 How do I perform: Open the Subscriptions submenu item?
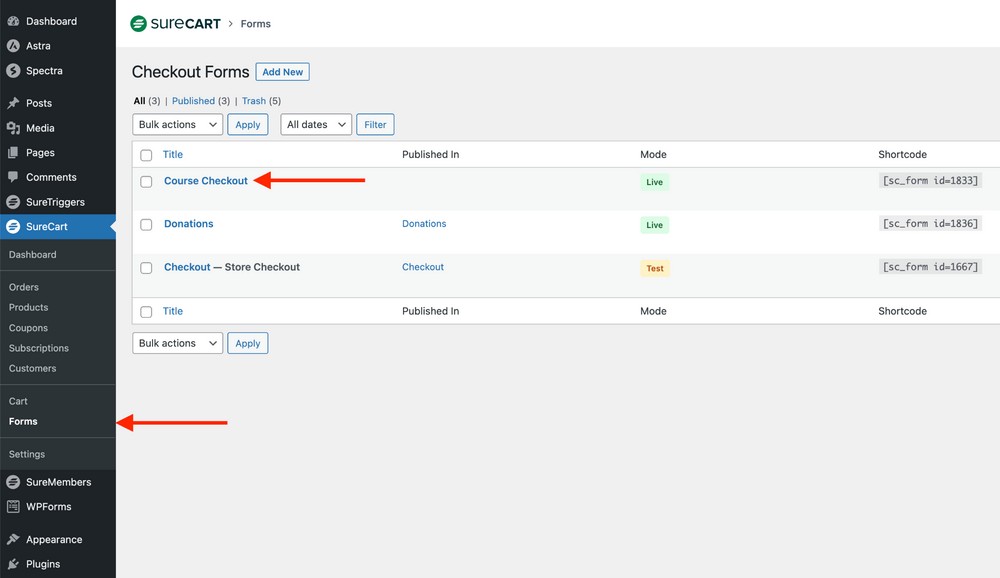coord(39,348)
